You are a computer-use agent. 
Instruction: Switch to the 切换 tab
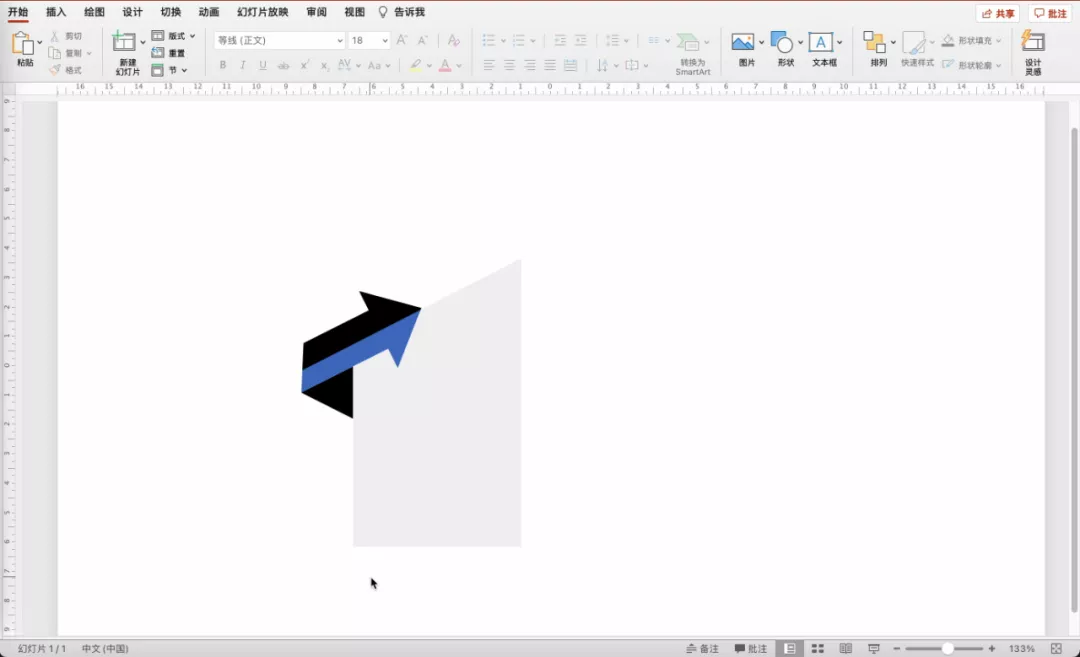171,12
